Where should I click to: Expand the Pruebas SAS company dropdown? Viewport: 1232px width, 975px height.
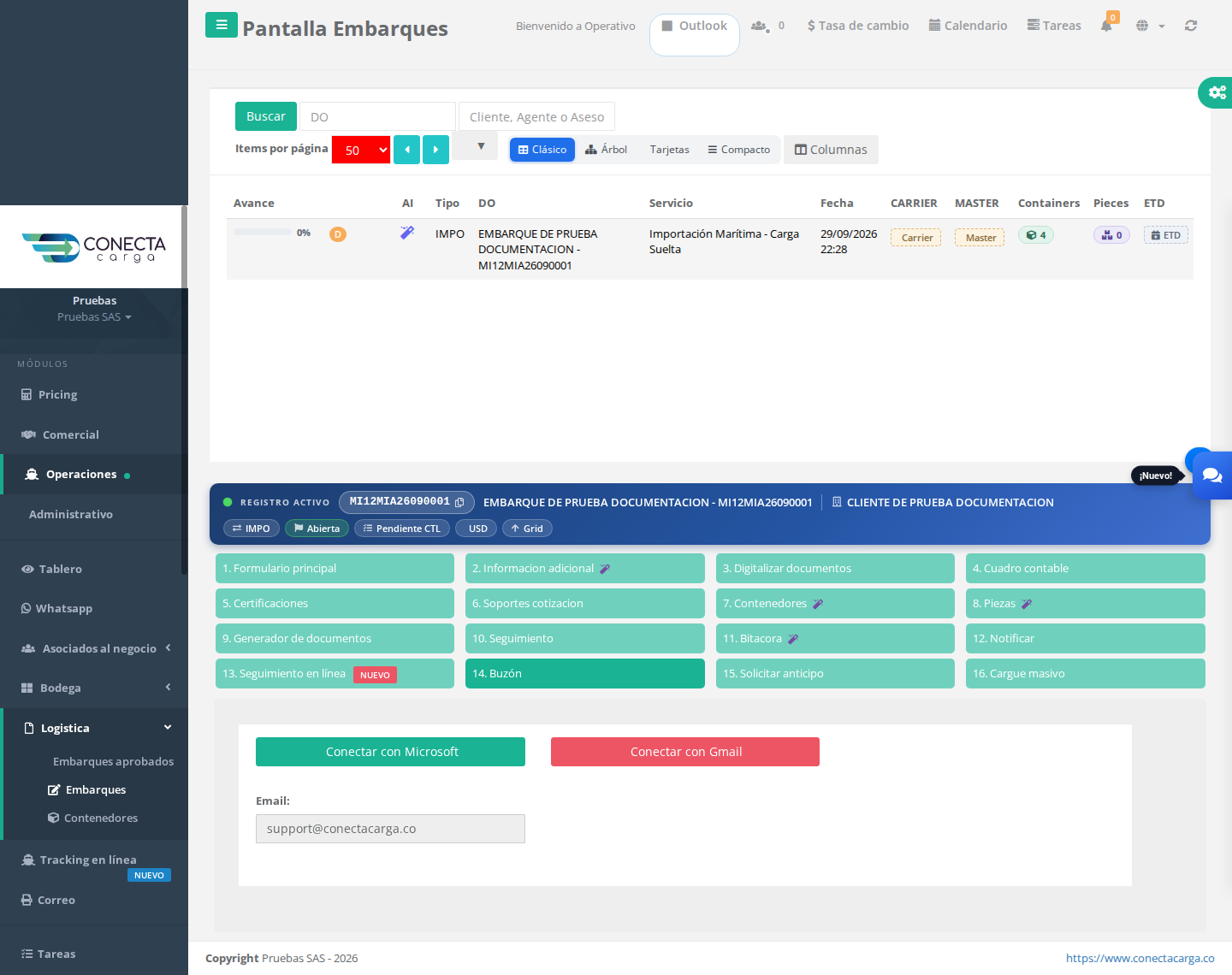click(x=94, y=316)
